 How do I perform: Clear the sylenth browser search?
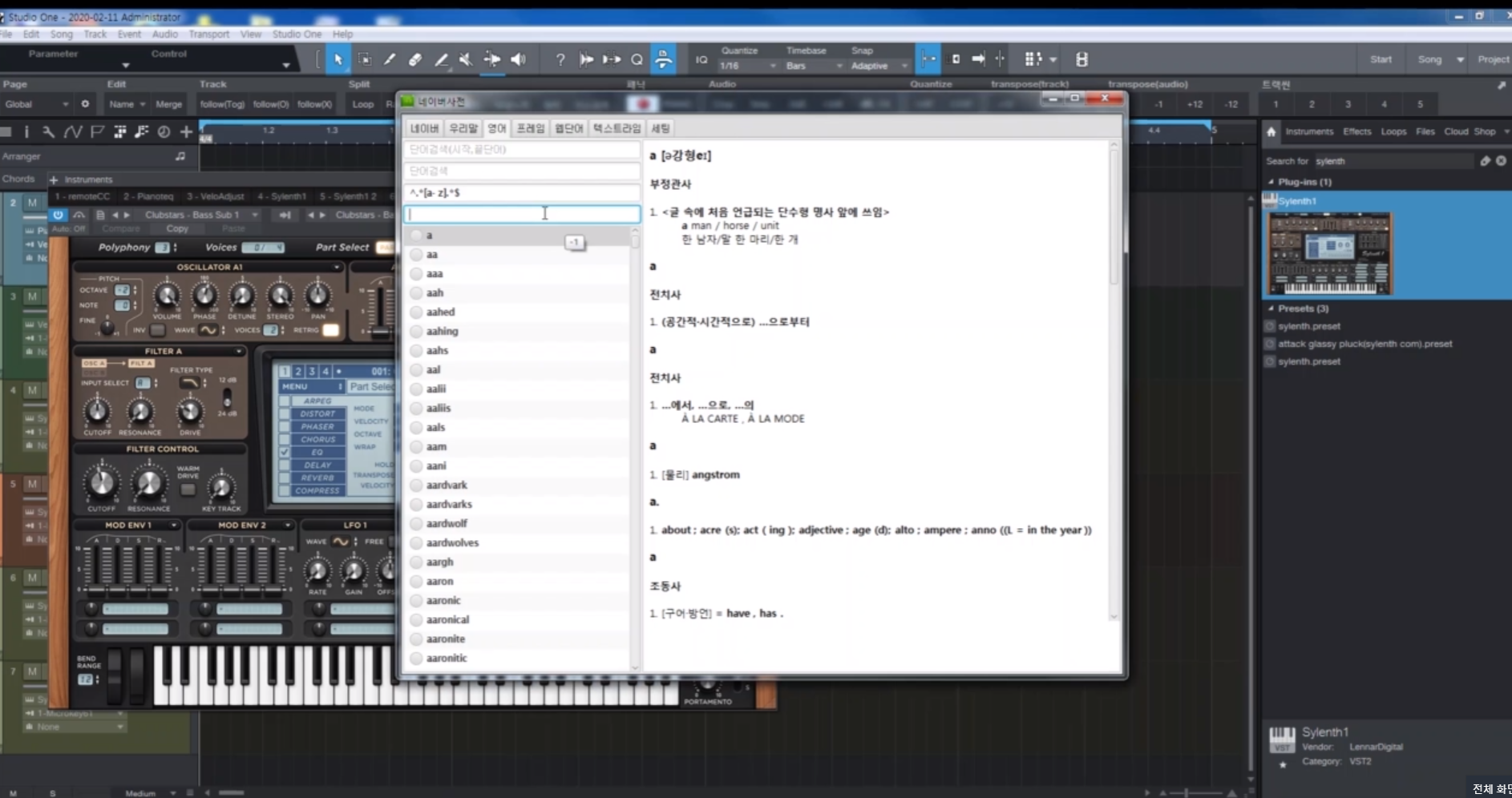[x=1502, y=161]
